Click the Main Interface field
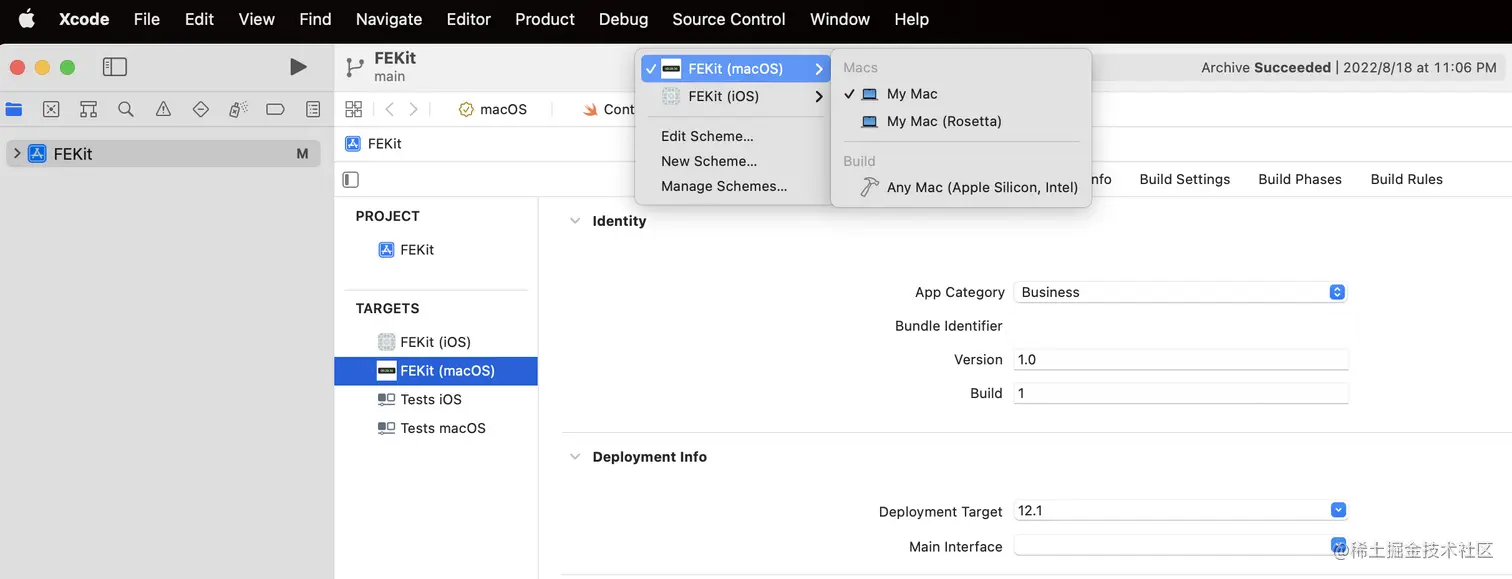1512x579 pixels. click(x=1180, y=546)
